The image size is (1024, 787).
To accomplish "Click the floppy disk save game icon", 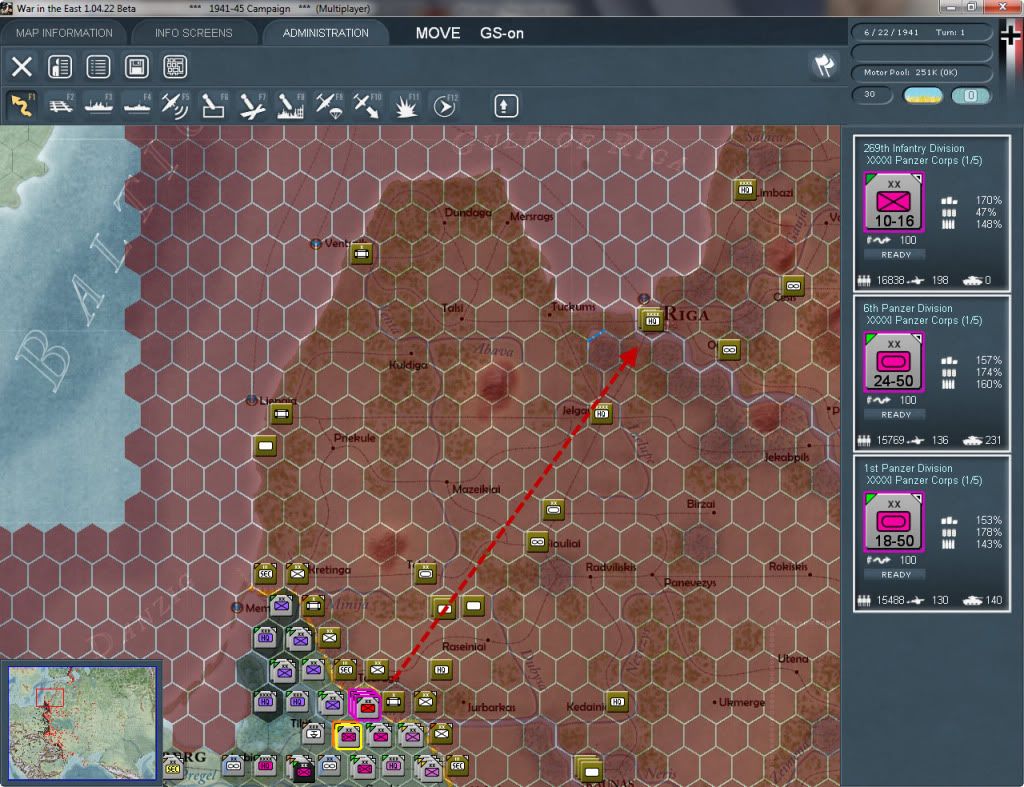I will [x=137, y=67].
